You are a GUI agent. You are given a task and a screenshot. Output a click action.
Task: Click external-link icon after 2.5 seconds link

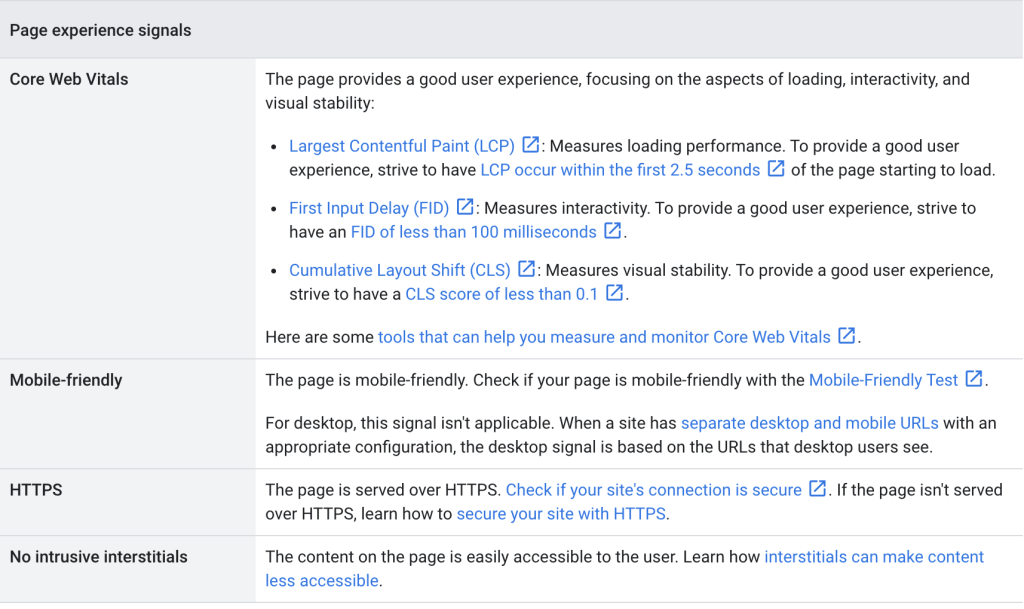click(x=776, y=168)
